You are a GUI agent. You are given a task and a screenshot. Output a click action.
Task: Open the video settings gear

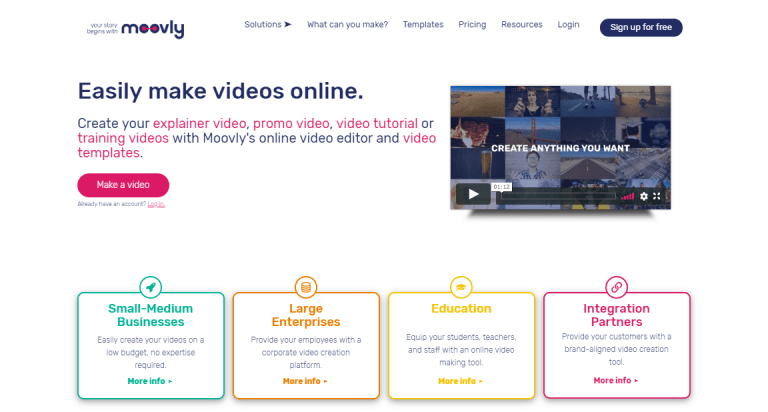click(644, 196)
